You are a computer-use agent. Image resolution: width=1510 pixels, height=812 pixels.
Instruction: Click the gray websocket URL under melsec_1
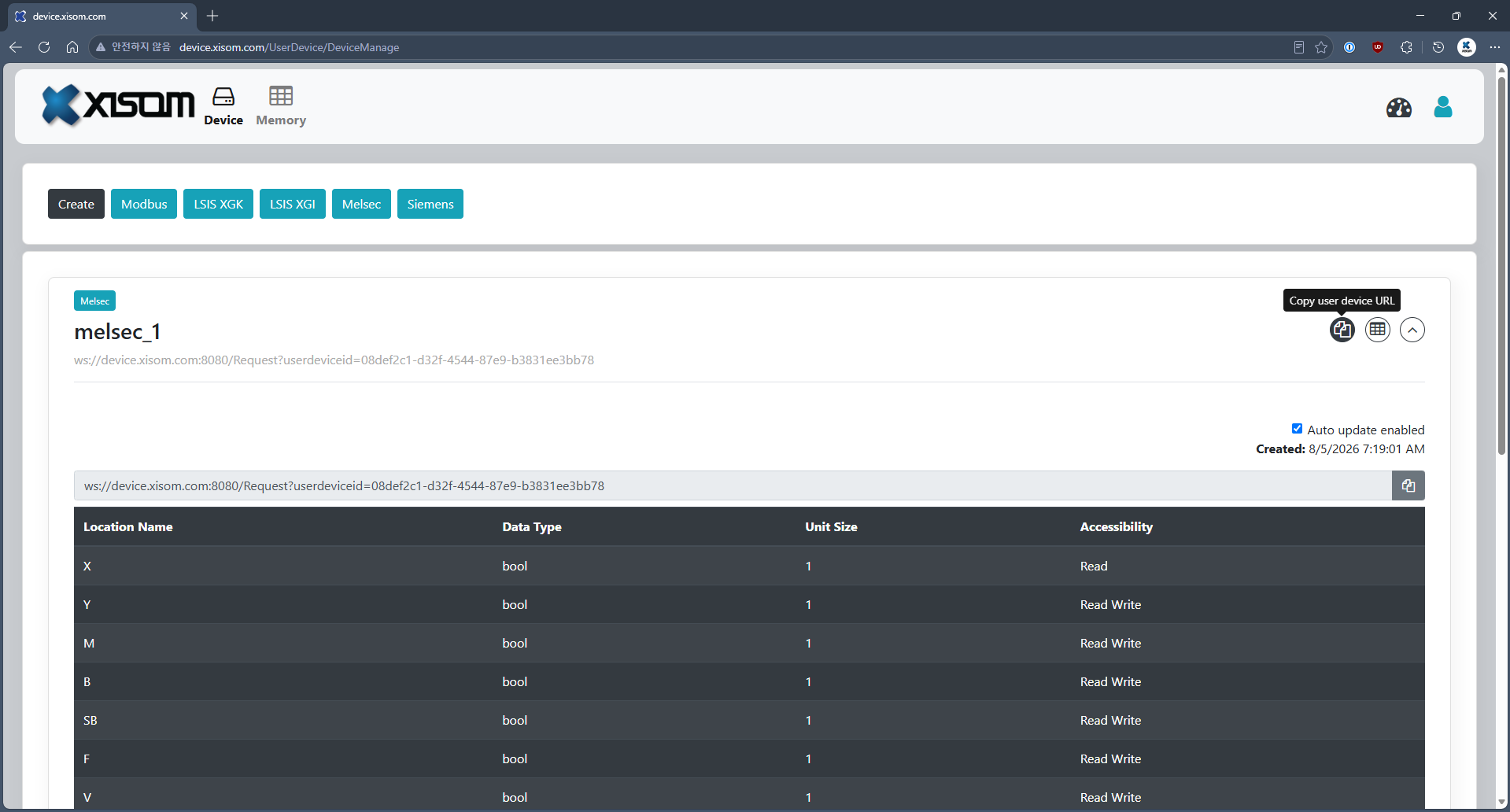(334, 360)
